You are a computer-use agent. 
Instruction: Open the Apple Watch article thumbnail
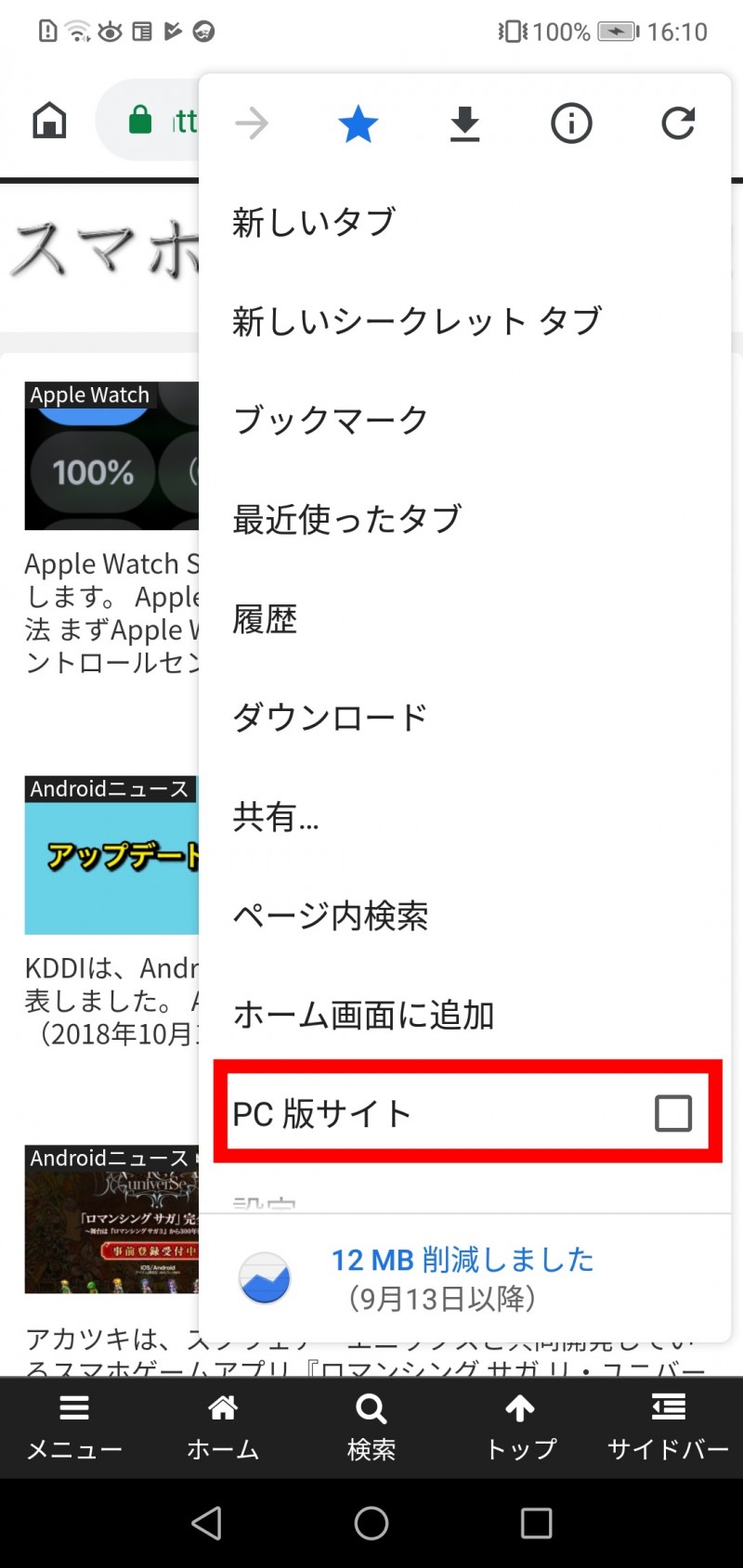(111, 456)
